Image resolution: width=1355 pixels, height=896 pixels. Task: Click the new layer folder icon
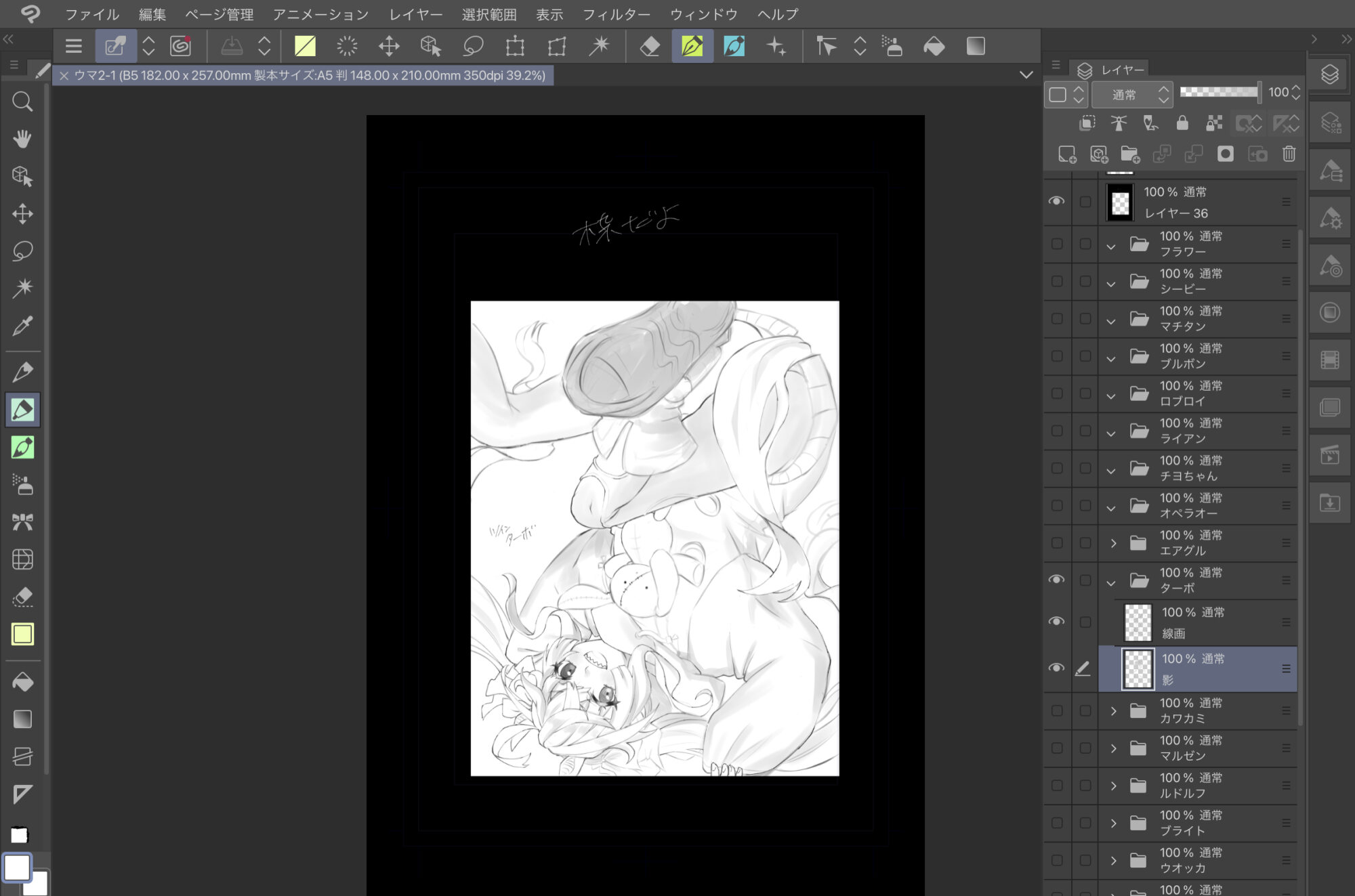[x=1129, y=154]
